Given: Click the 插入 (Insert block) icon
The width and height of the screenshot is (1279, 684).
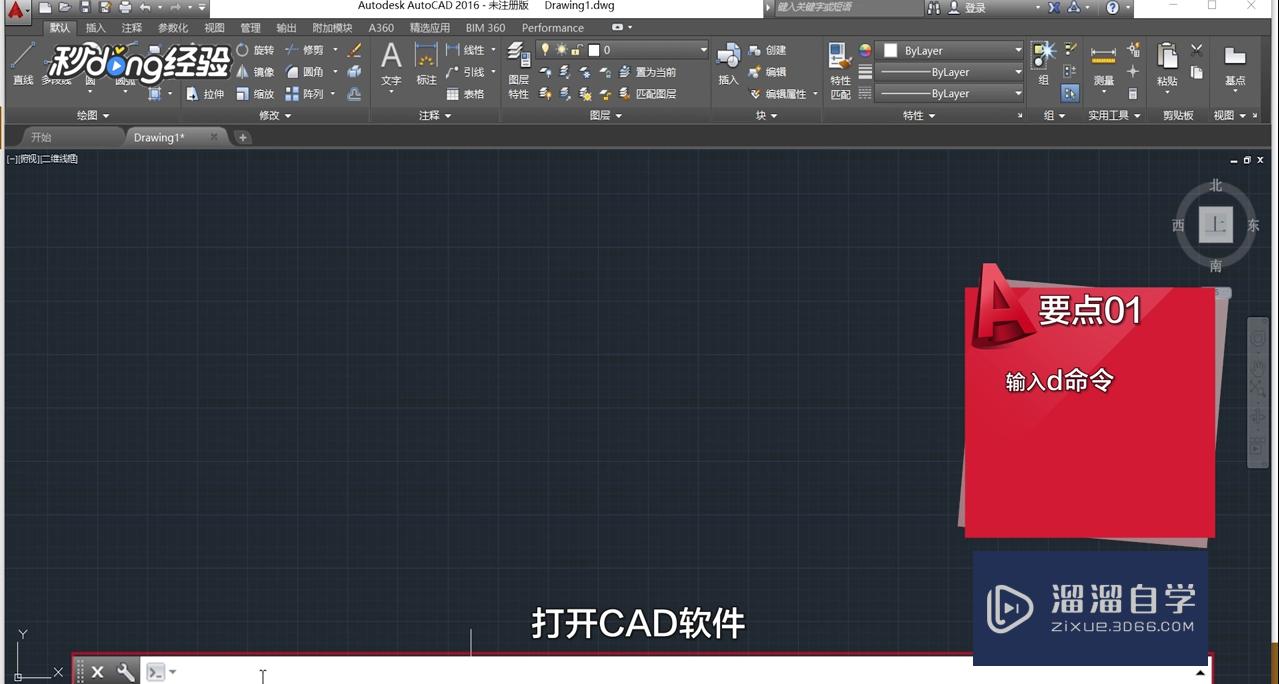Looking at the screenshot, I should [727, 60].
